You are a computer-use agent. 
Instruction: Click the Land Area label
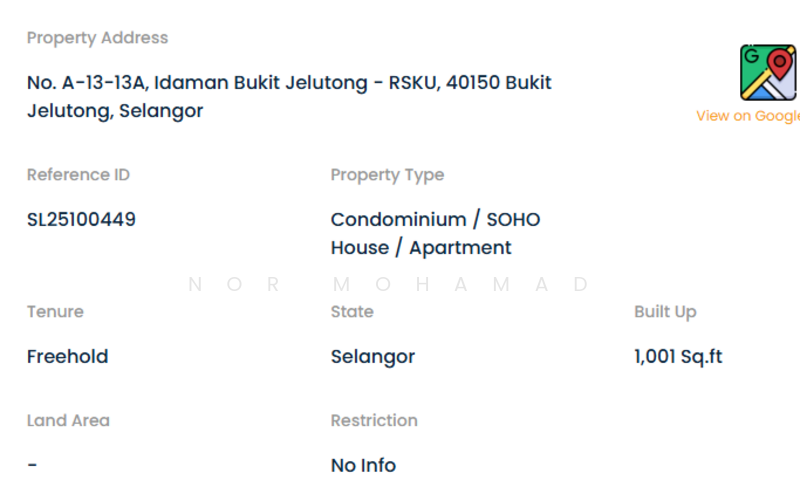click(x=68, y=421)
